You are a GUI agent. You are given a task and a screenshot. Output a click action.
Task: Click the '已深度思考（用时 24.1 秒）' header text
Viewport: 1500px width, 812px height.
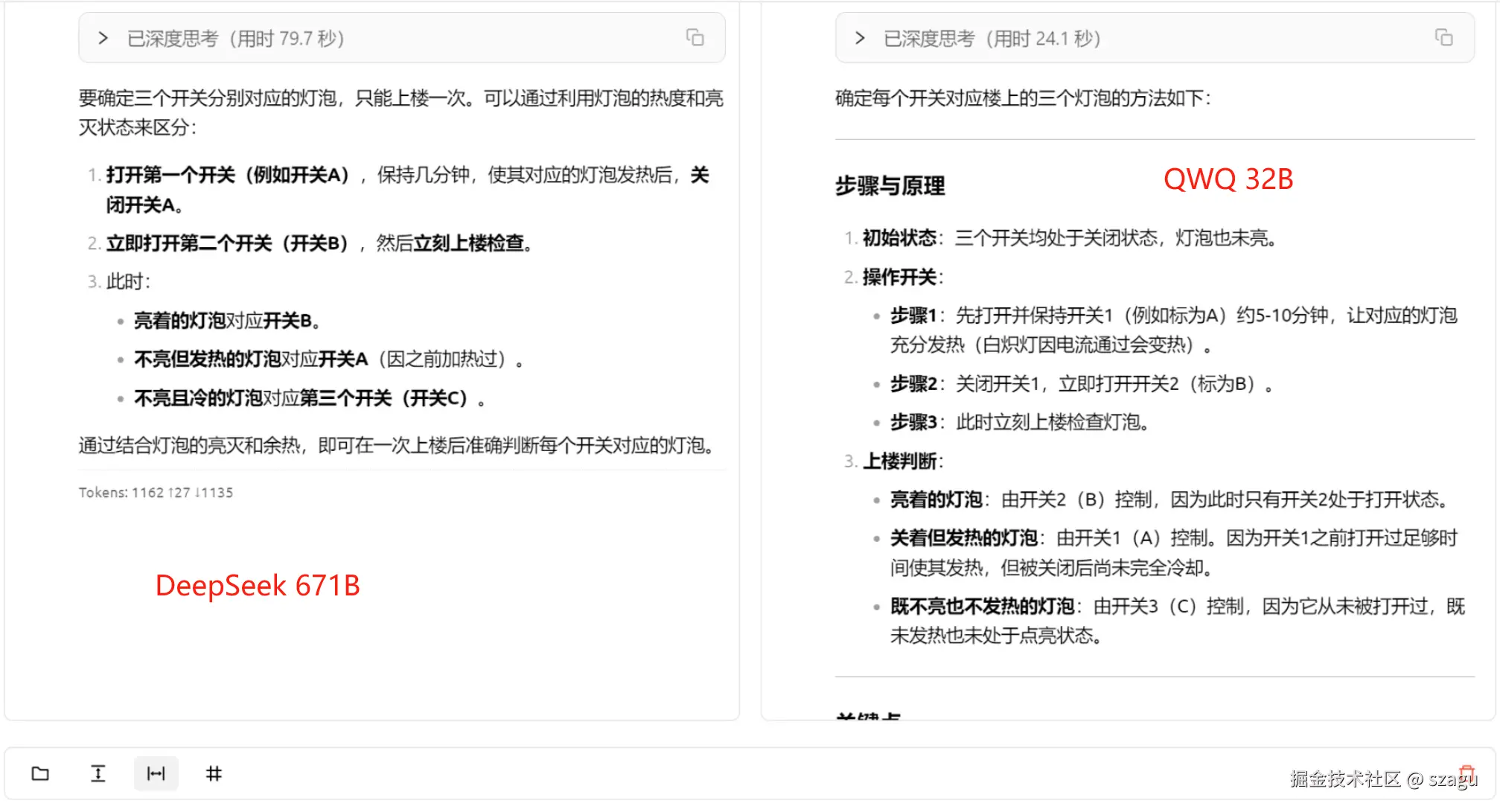(x=992, y=39)
